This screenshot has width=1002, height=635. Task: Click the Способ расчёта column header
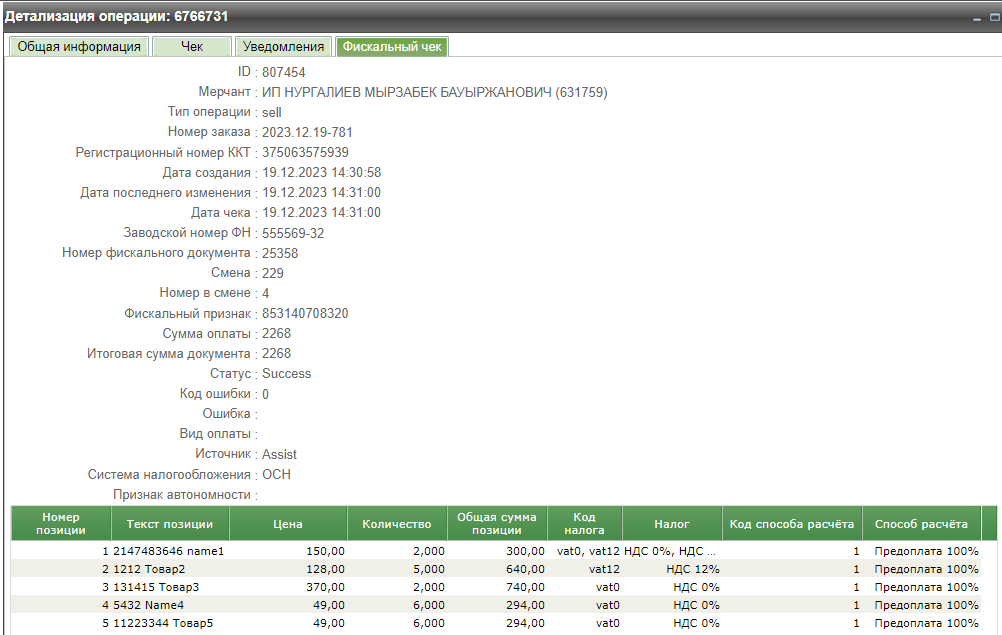tap(921, 524)
